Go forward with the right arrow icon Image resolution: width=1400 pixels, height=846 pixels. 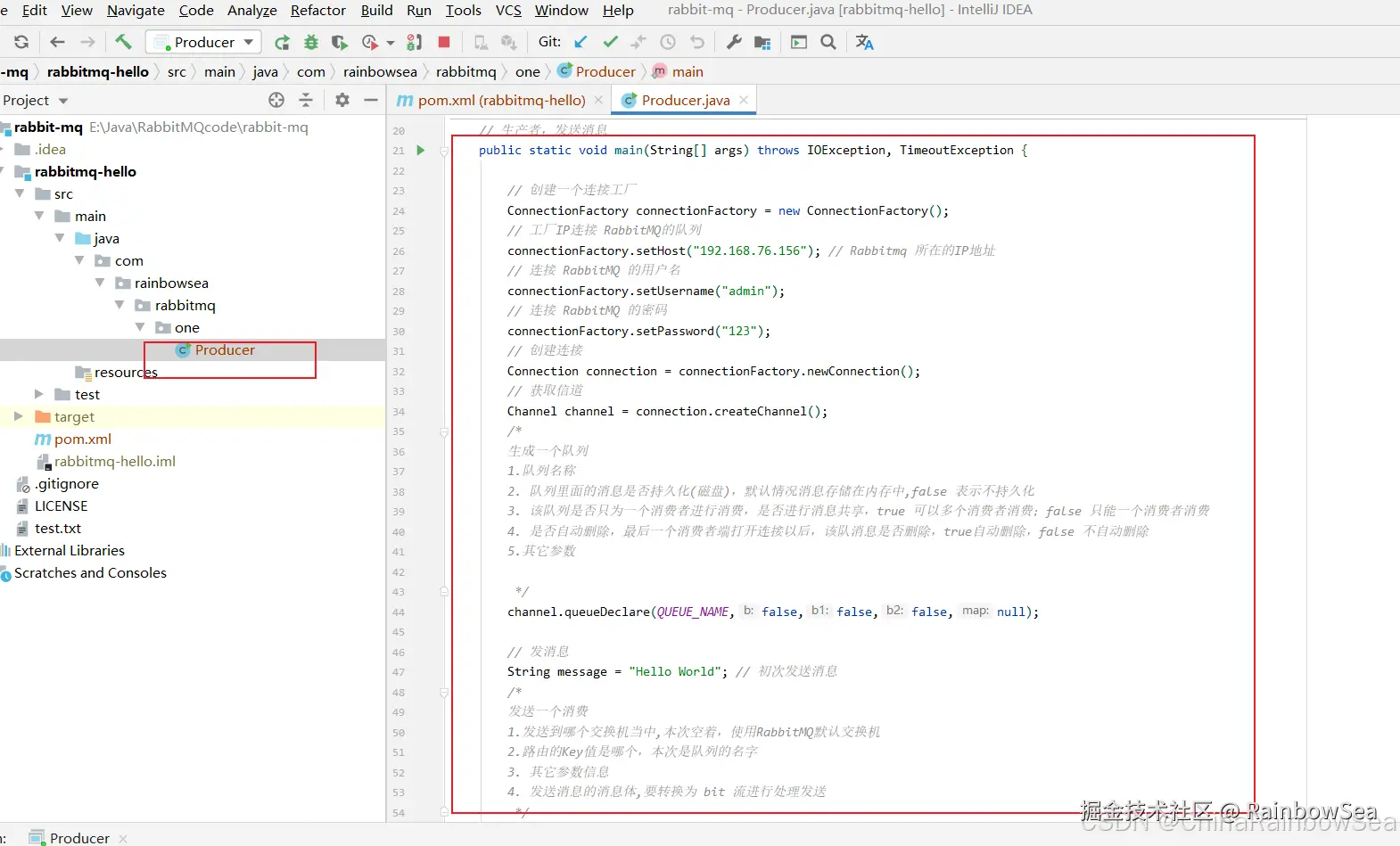click(87, 42)
